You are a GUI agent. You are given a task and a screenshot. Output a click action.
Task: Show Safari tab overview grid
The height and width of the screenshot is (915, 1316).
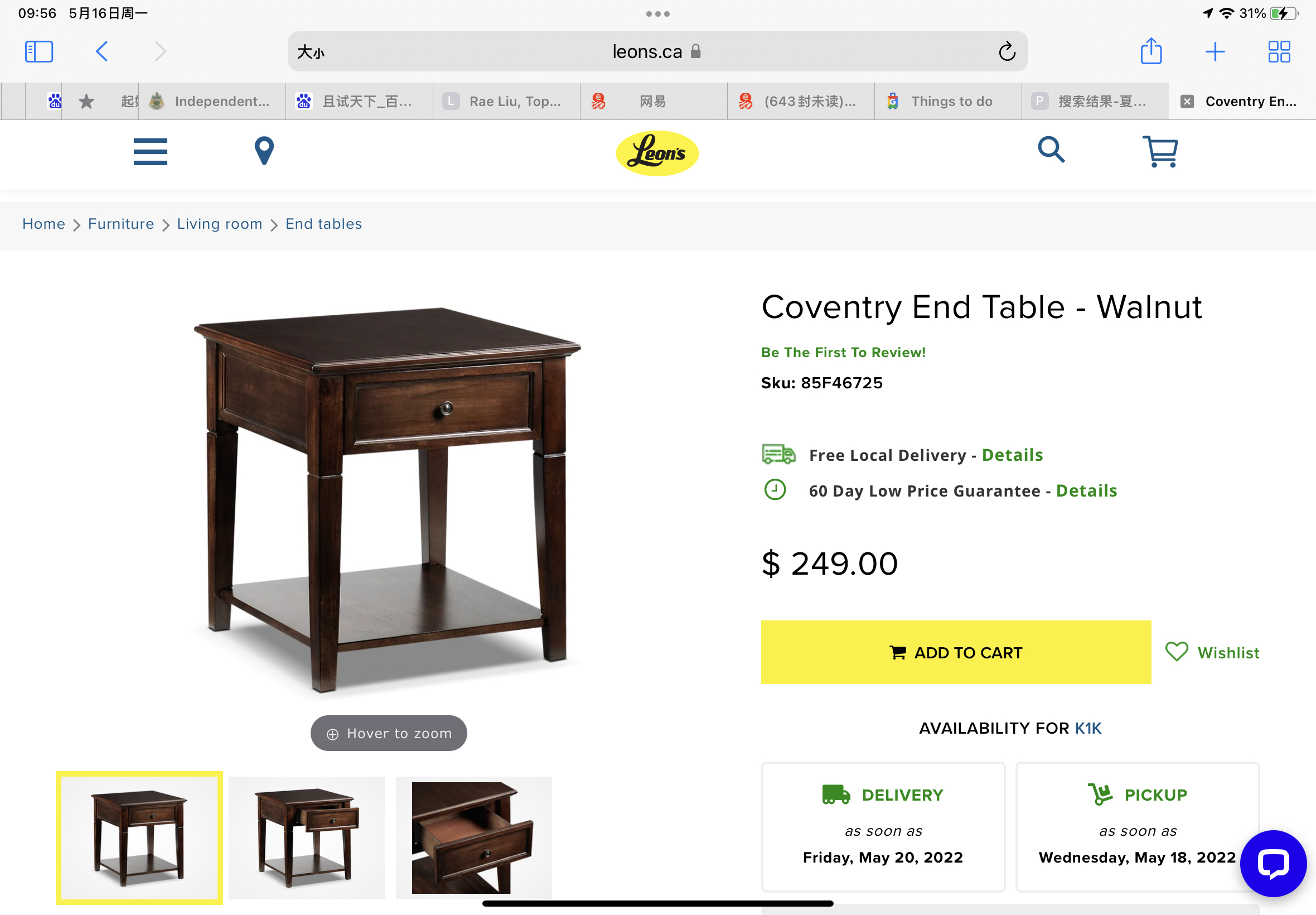(1279, 51)
